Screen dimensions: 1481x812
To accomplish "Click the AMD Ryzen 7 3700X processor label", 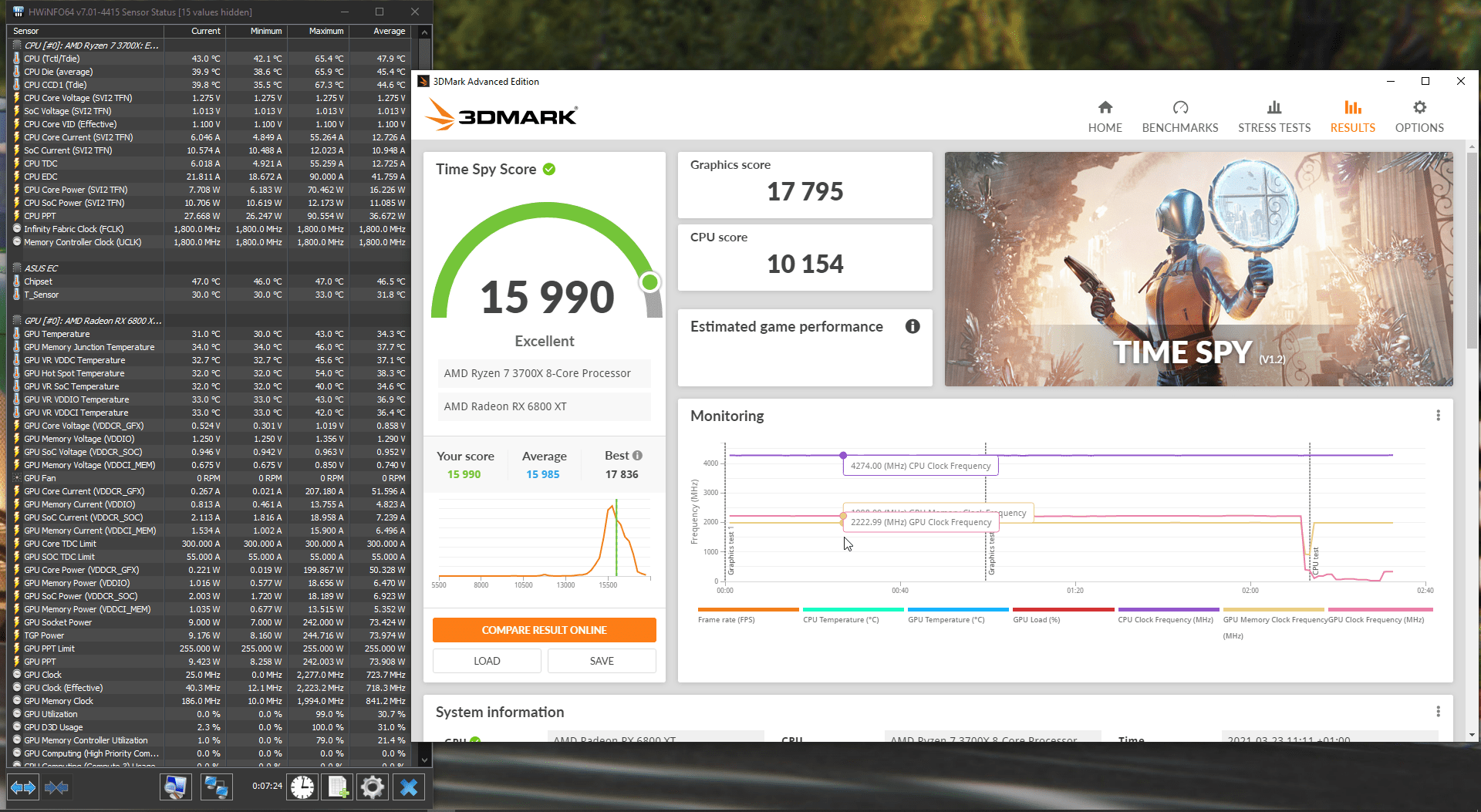I will (544, 373).
